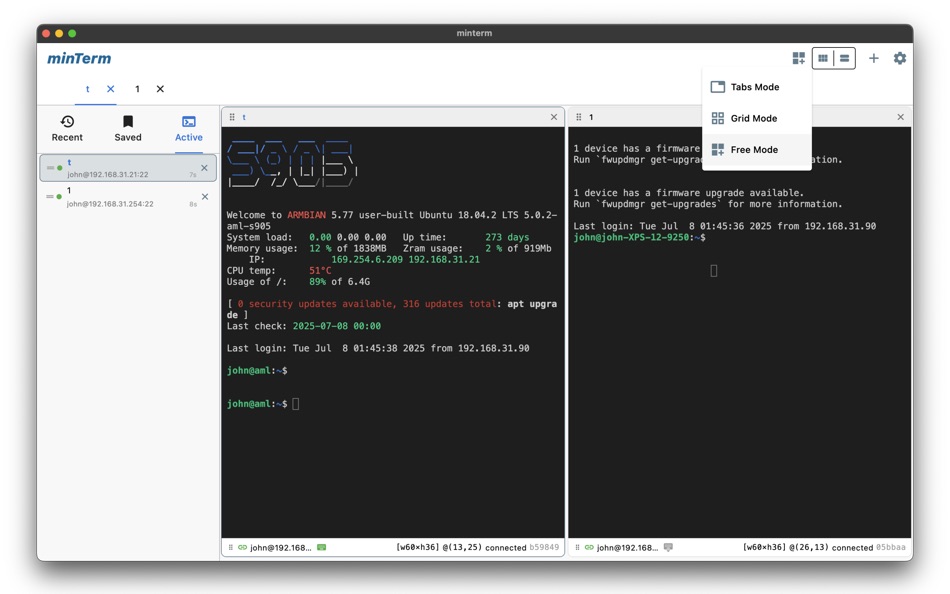The height and width of the screenshot is (594, 950).
Task: Switch to the session tab labelled t
Action: tap(87, 88)
